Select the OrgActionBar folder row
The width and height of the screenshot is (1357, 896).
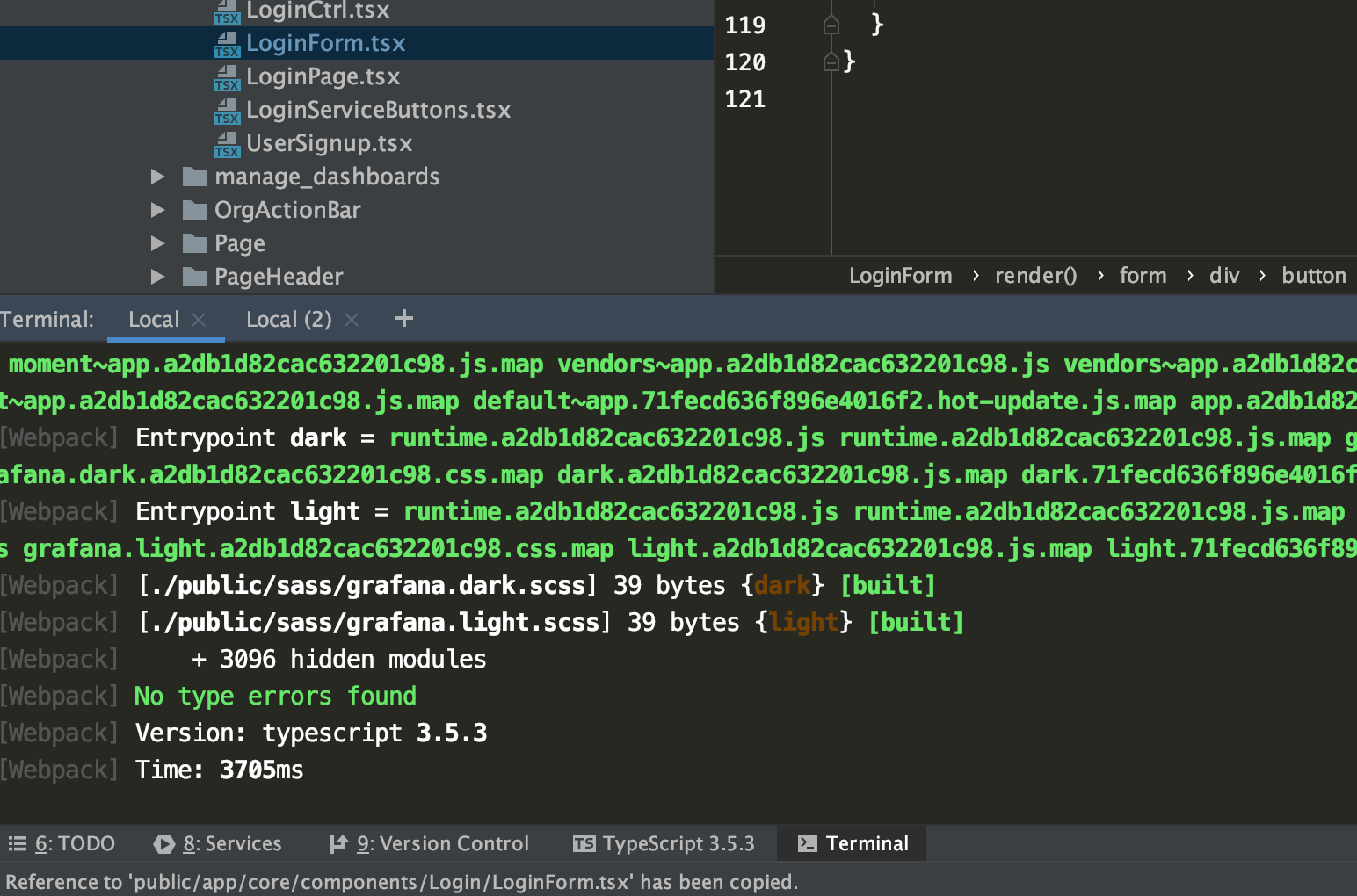(x=357, y=210)
